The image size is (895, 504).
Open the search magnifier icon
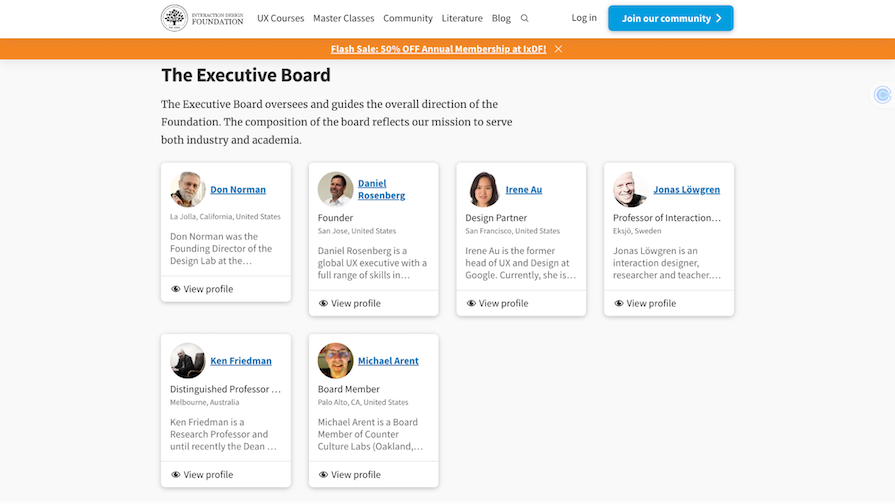click(525, 18)
